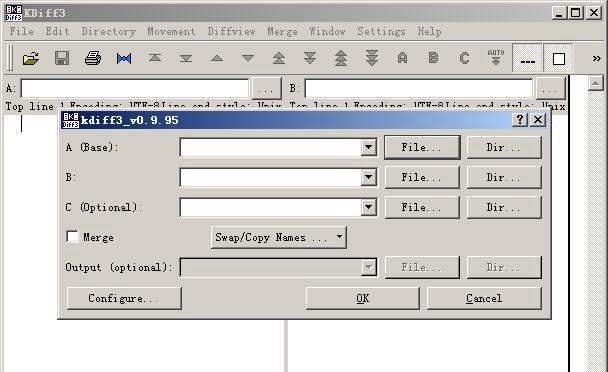608x372 pixels.
Task: Open the Window menu
Action: point(327,31)
